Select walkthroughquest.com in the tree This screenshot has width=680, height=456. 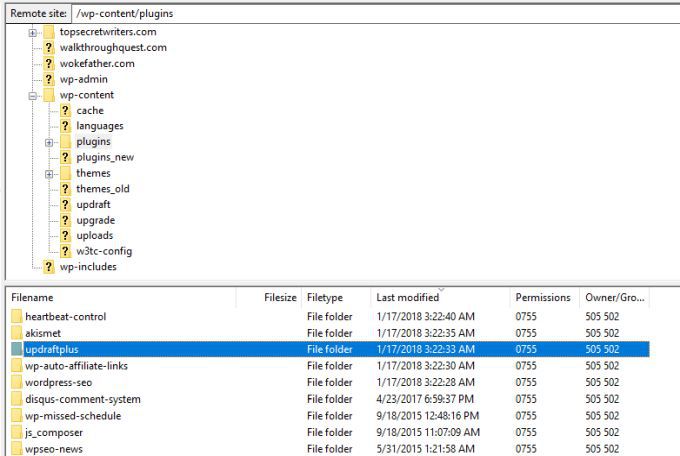tap(113, 48)
